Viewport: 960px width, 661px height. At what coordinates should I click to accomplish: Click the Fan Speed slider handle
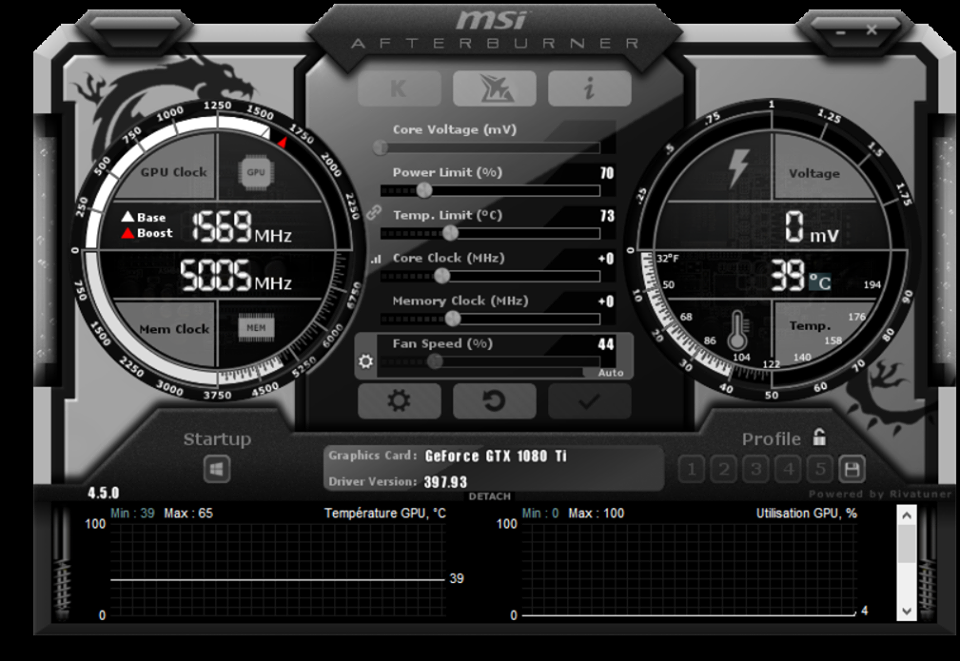pyautogui.click(x=435, y=361)
